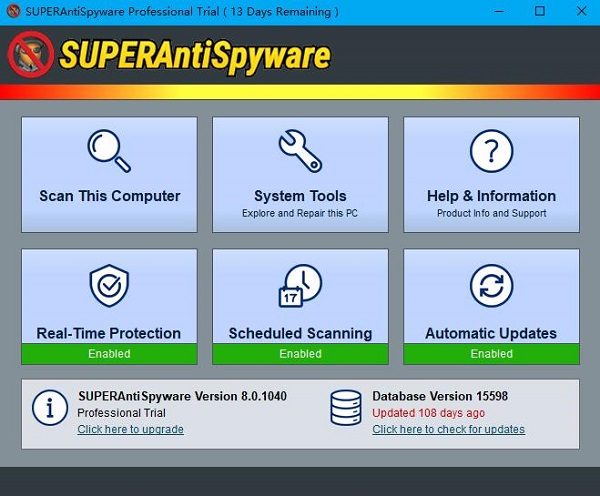
Task: Click the 'Professional Trial' license text
Action: coord(121,413)
